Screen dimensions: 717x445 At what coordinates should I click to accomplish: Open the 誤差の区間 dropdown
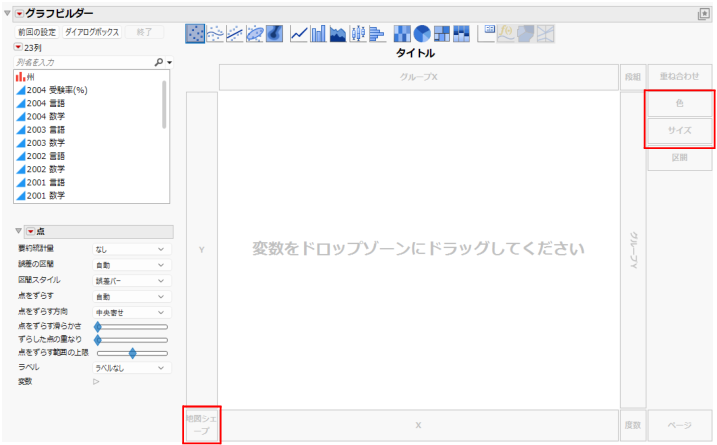pos(132,265)
